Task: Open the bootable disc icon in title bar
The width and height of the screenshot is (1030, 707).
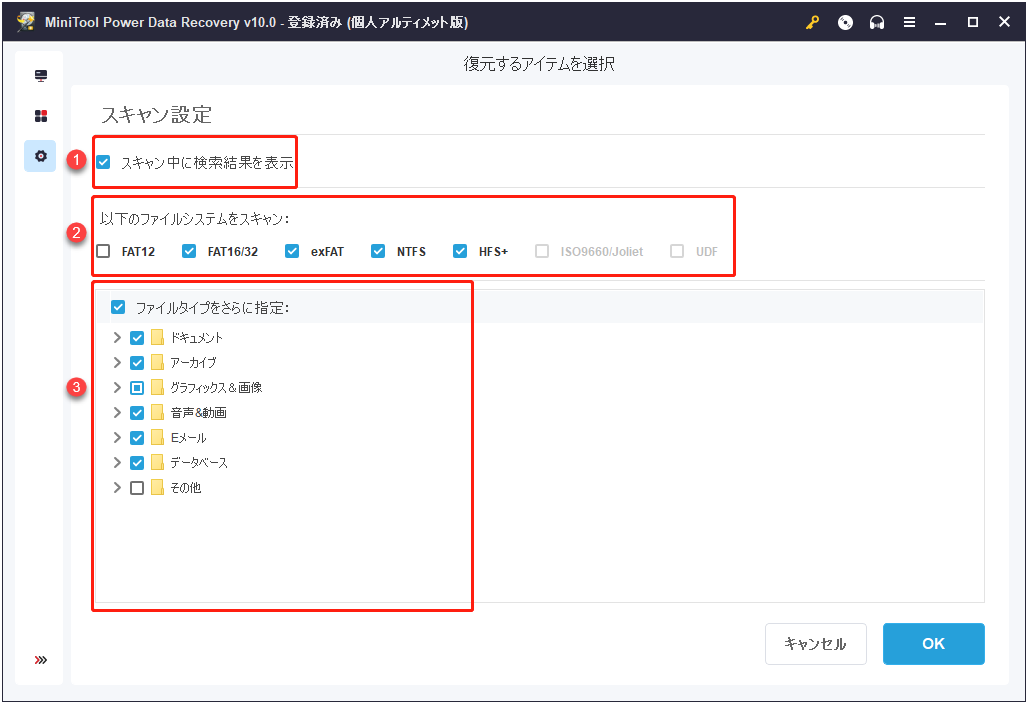Action: (845, 22)
